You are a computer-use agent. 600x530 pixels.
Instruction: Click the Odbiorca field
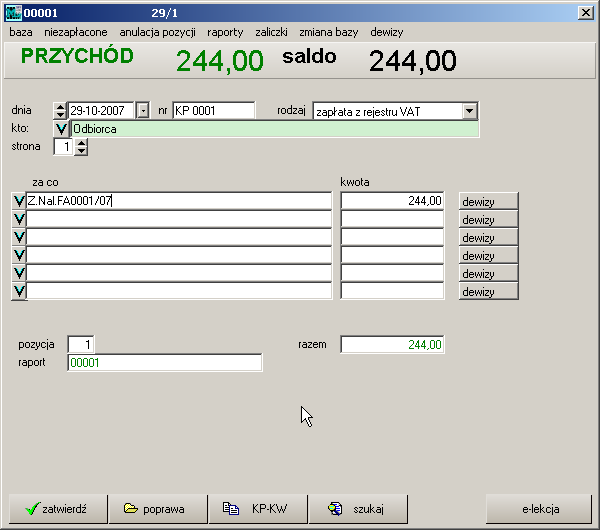click(274, 129)
